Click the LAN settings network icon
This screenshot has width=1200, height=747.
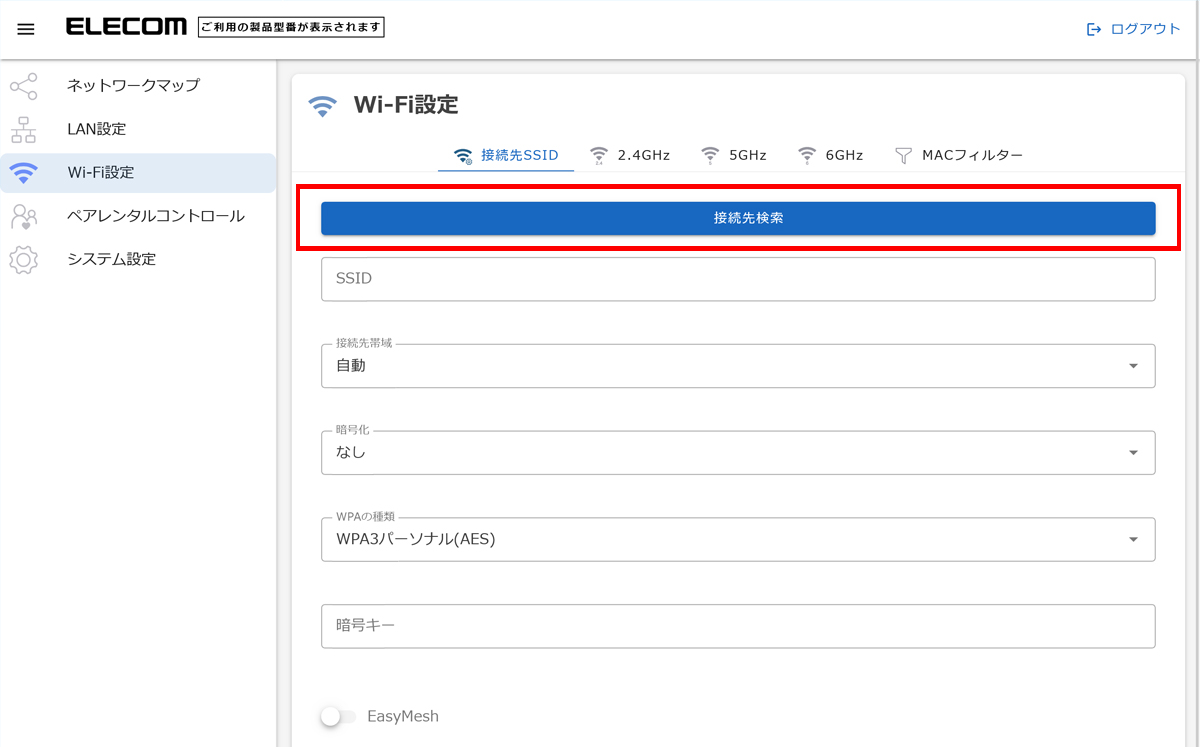coord(23,129)
